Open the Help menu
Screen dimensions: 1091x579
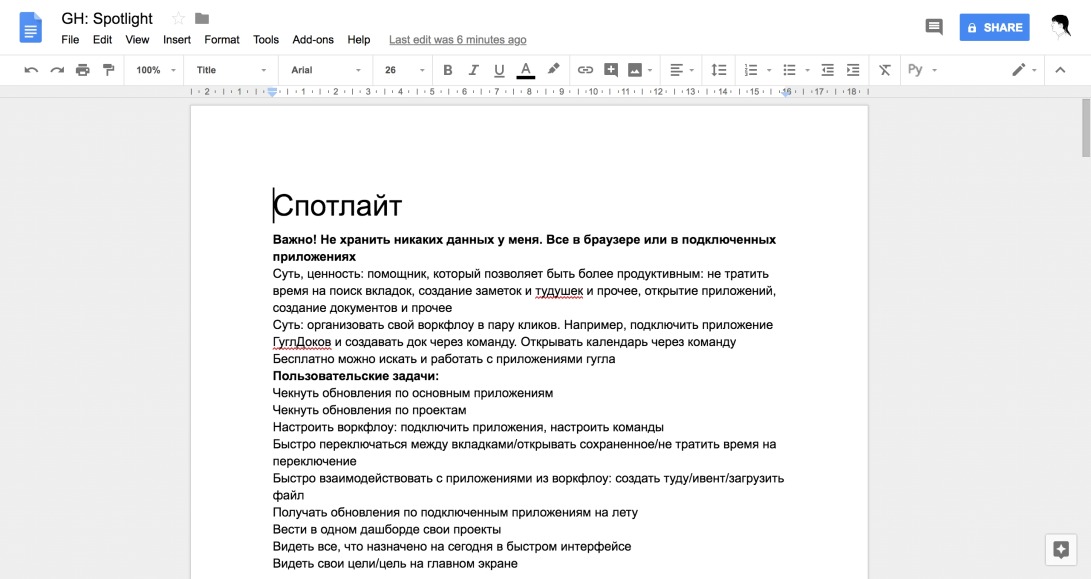point(359,40)
